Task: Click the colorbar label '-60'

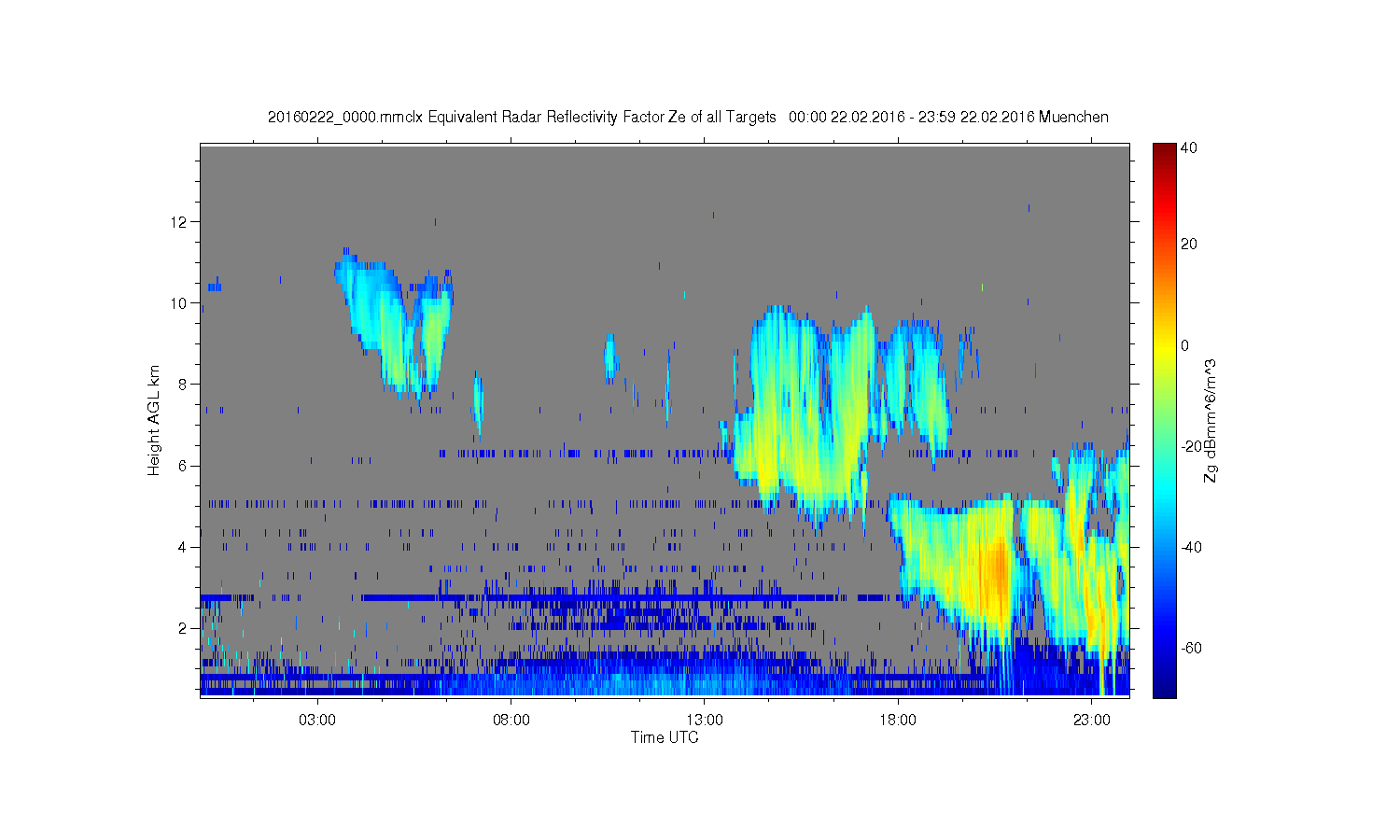Action: pos(1191,648)
